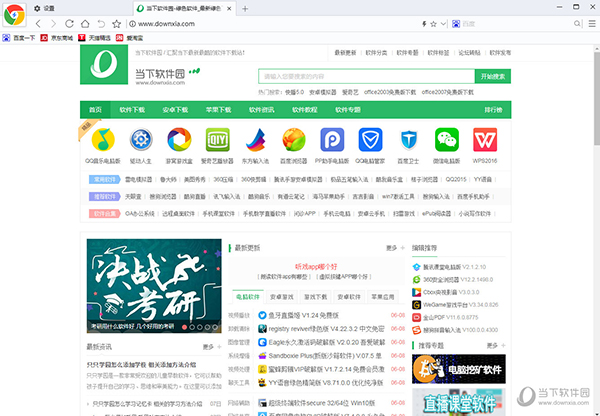The image size is (600, 416).
Task: Open the 百度一下 bookmark
Action: click(x=19, y=38)
